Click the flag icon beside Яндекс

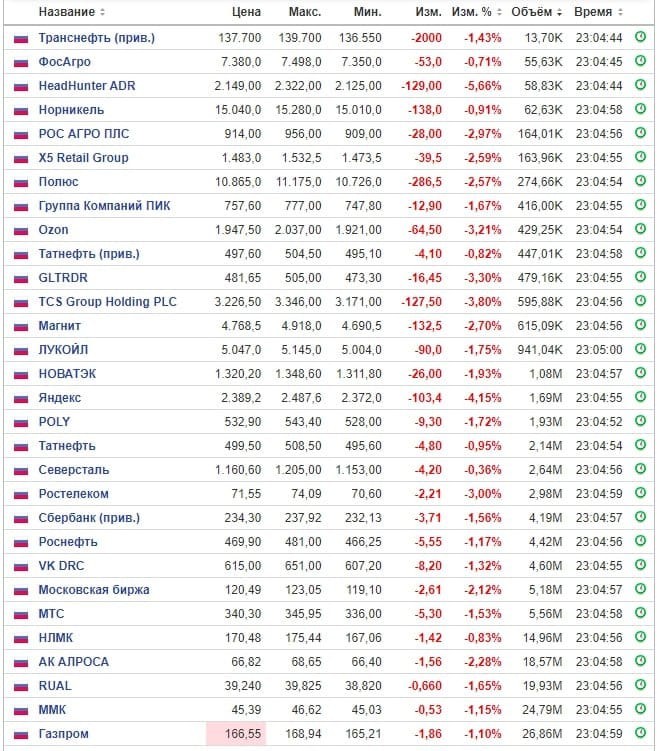(21, 398)
